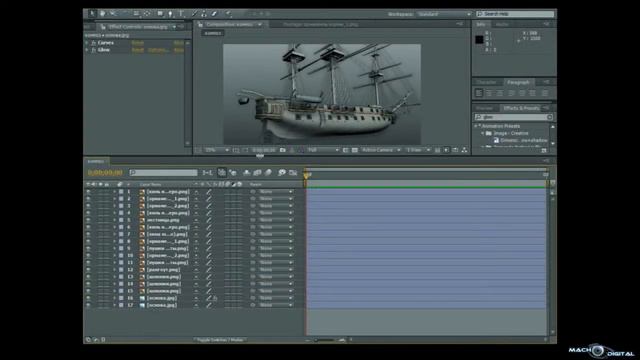Viewport: 640px width, 360px height.
Task: Open the Workspace Standard dropdown
Action: (444, 14)
